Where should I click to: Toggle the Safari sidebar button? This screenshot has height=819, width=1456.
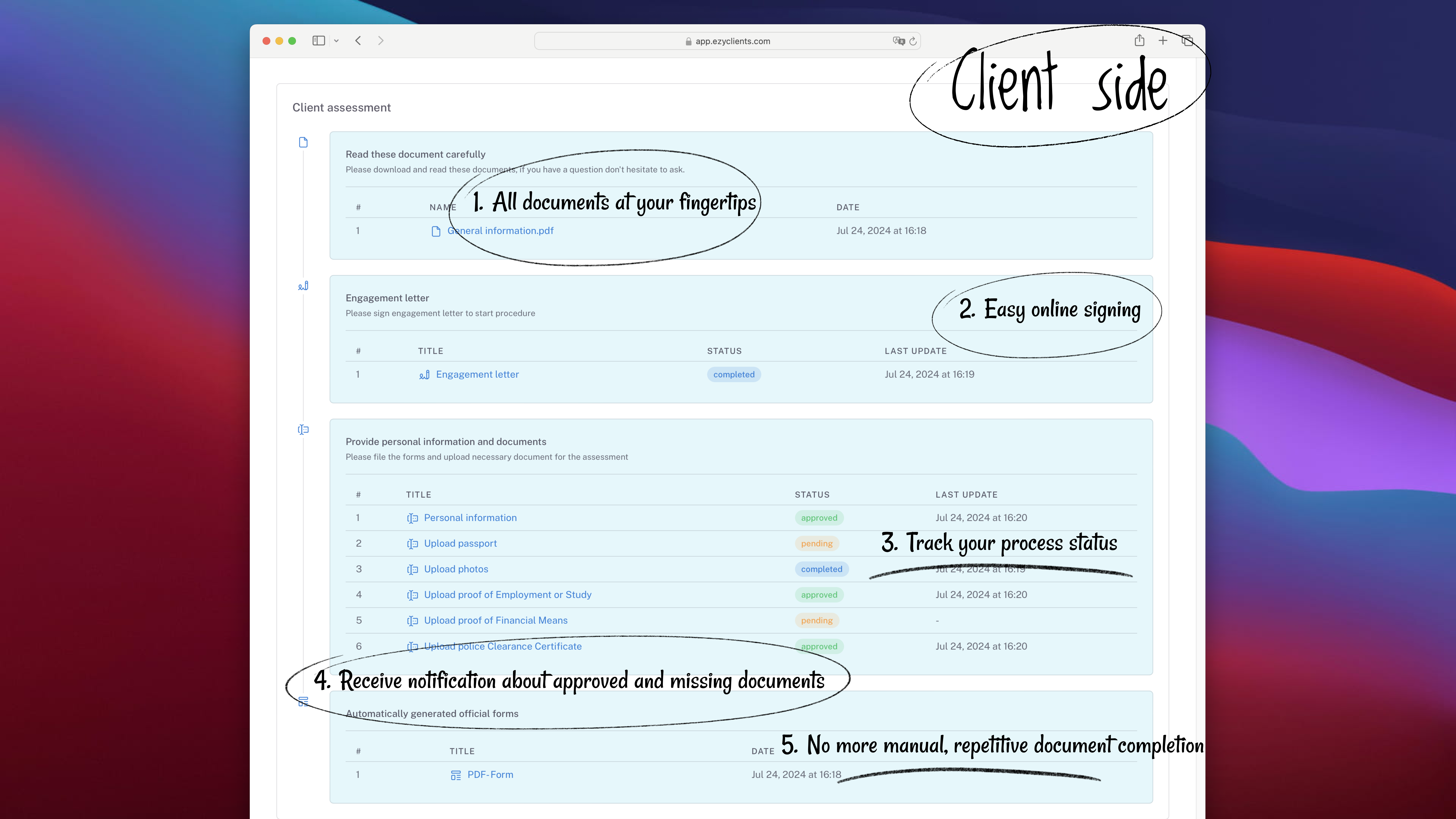319,41
